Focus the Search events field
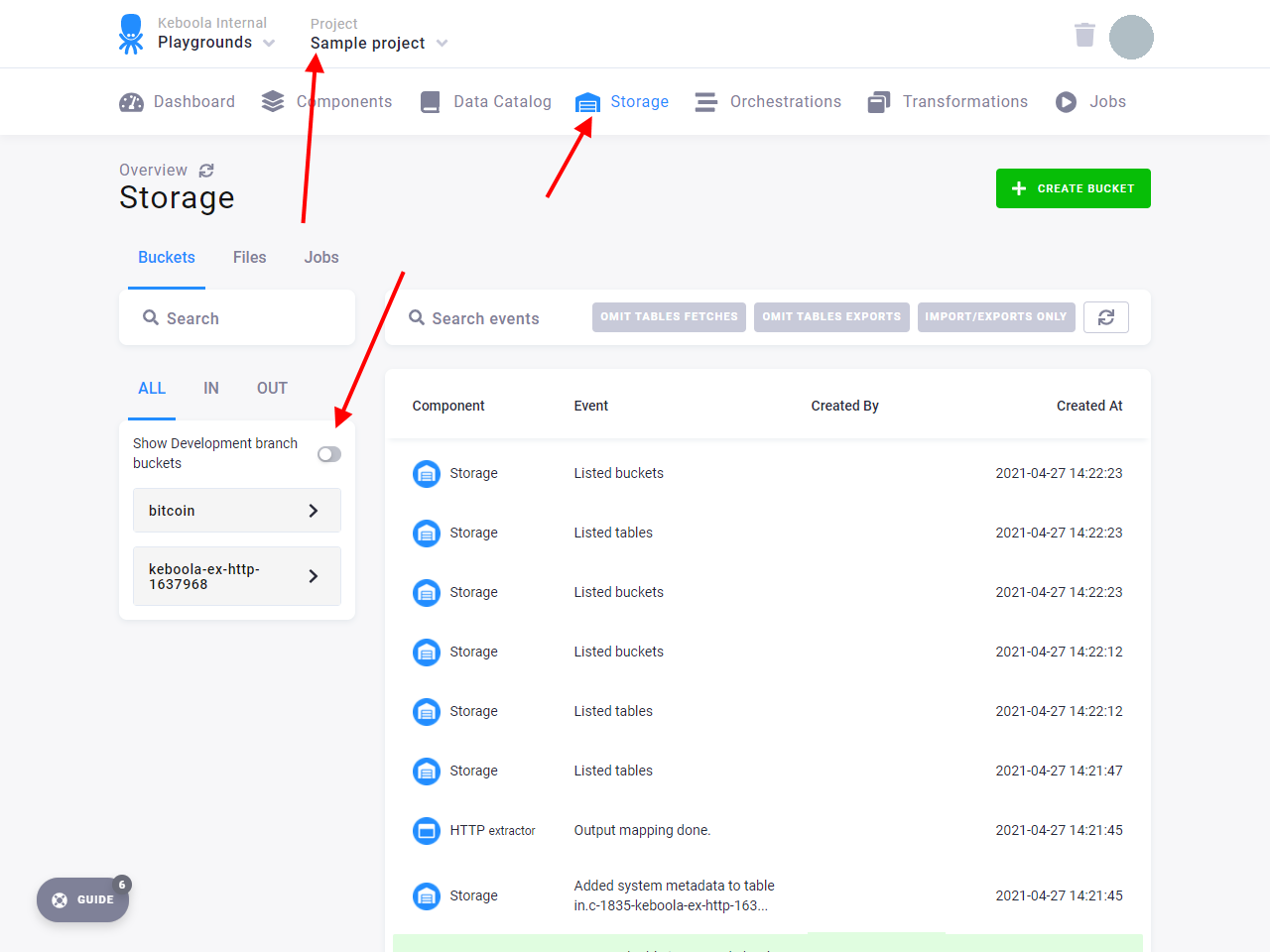 point(486,318)
